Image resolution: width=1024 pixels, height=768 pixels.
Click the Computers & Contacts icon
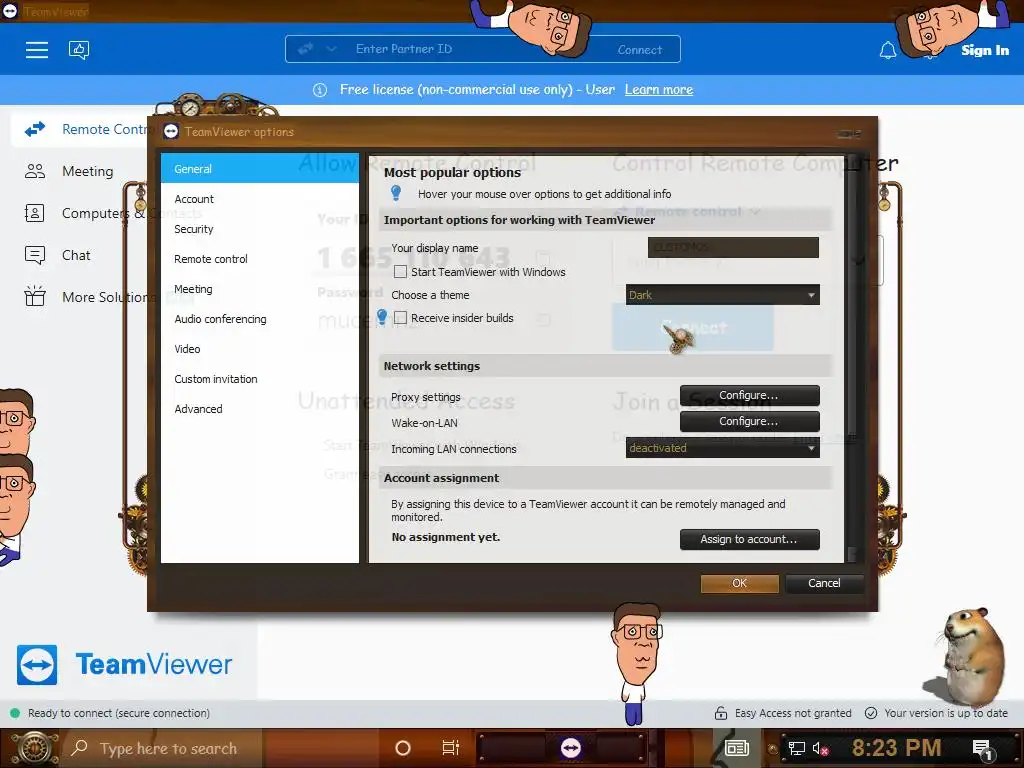click(35, 213)
